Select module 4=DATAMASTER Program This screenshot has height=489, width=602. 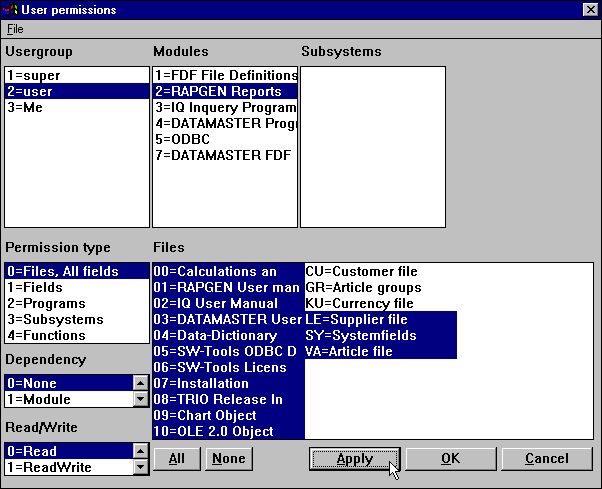pyautogui.click(x=225, y=123)
